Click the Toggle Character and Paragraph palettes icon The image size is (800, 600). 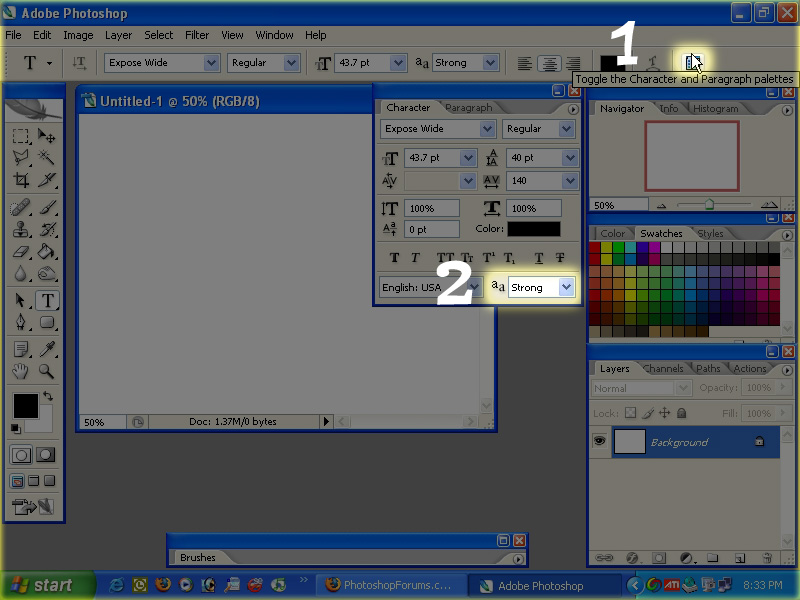tap(690, 62)
